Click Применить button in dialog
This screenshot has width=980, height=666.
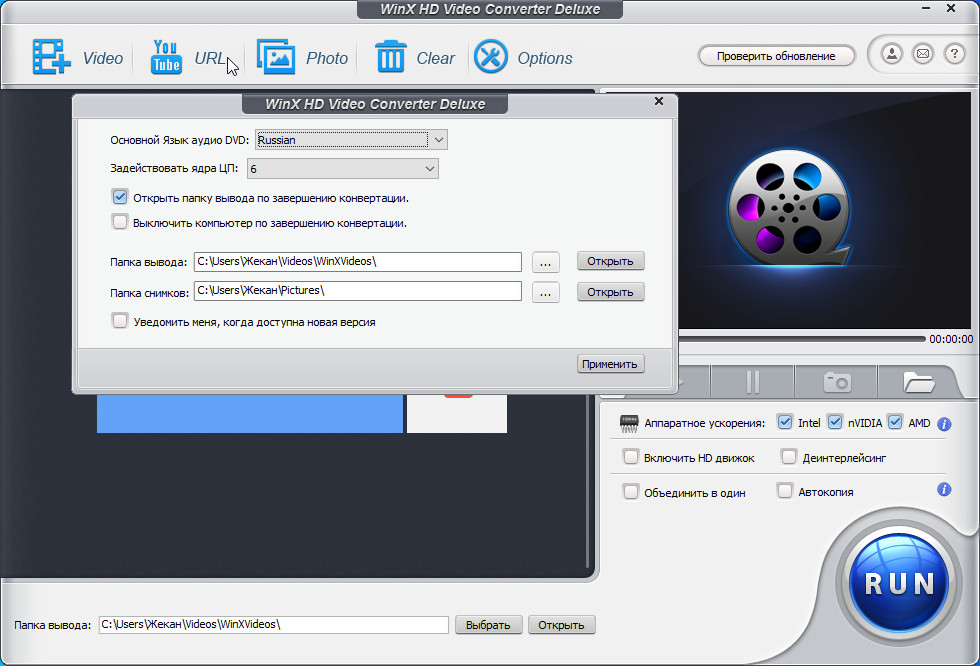(610, 364)
